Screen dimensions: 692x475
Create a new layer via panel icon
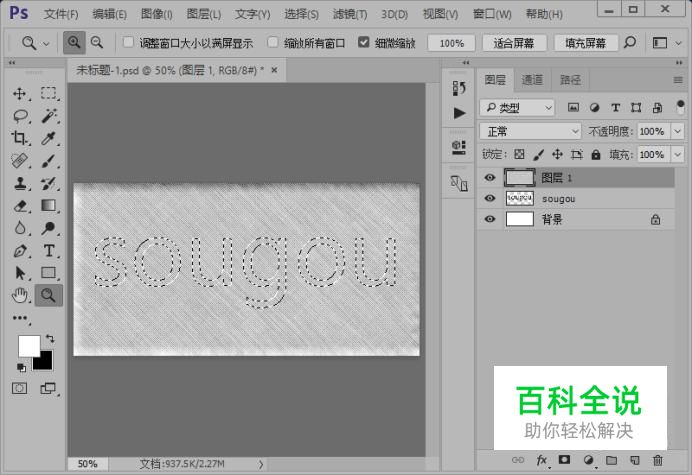coord(634,460)
